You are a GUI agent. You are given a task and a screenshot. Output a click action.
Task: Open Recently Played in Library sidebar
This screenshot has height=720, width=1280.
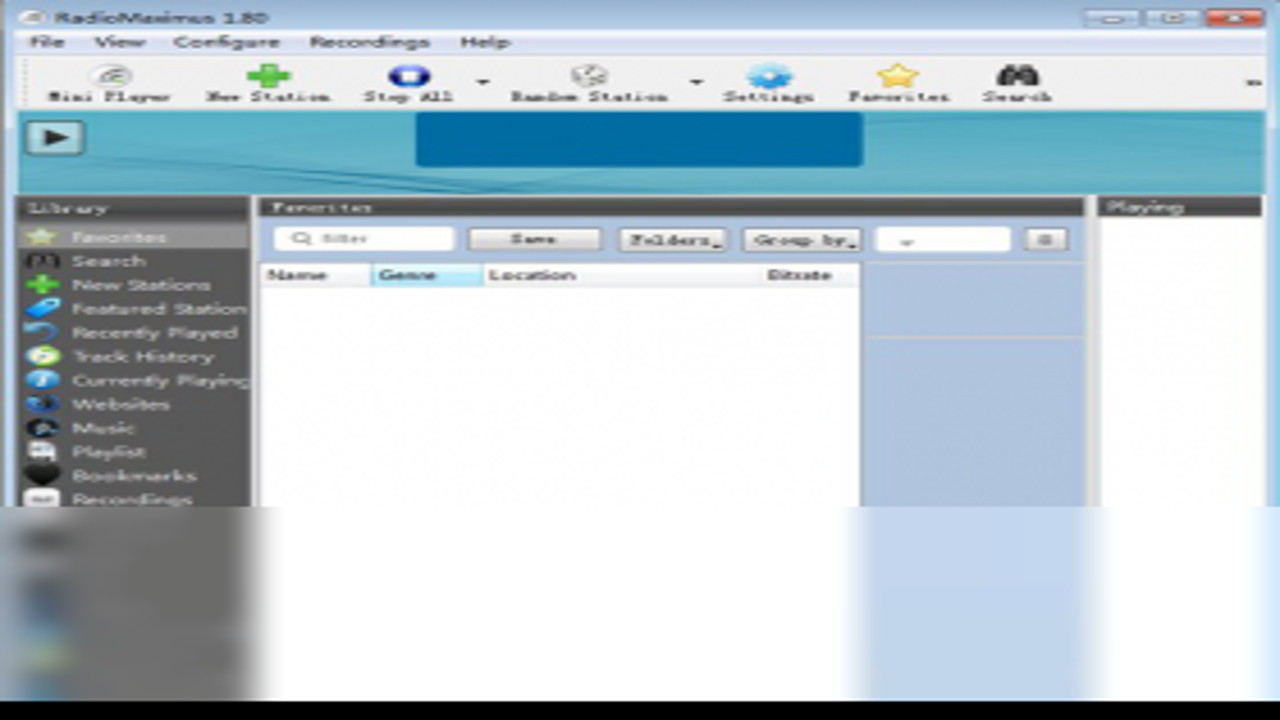click(x=133, y=333)
